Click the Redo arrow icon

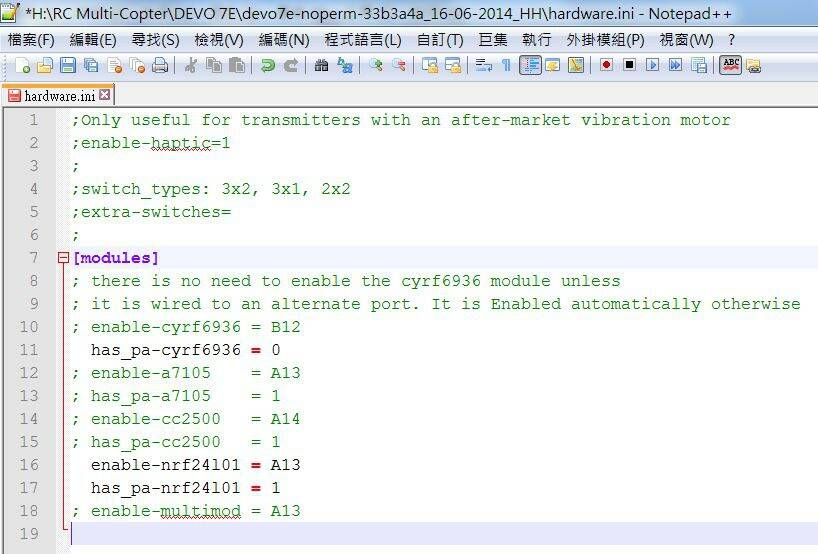[291, 65]
